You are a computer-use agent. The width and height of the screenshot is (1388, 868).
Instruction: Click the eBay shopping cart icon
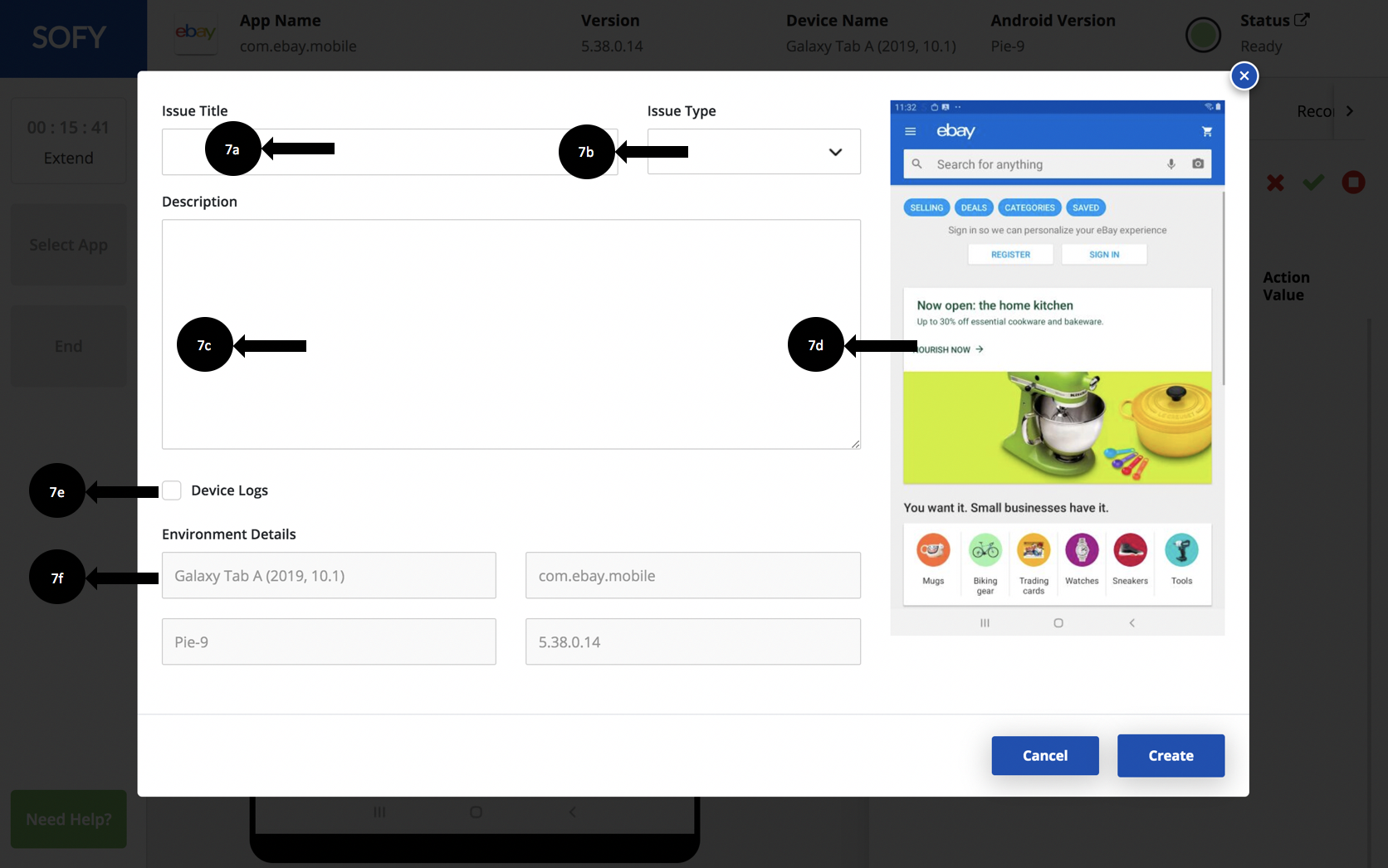click(x=1207, y=131)
